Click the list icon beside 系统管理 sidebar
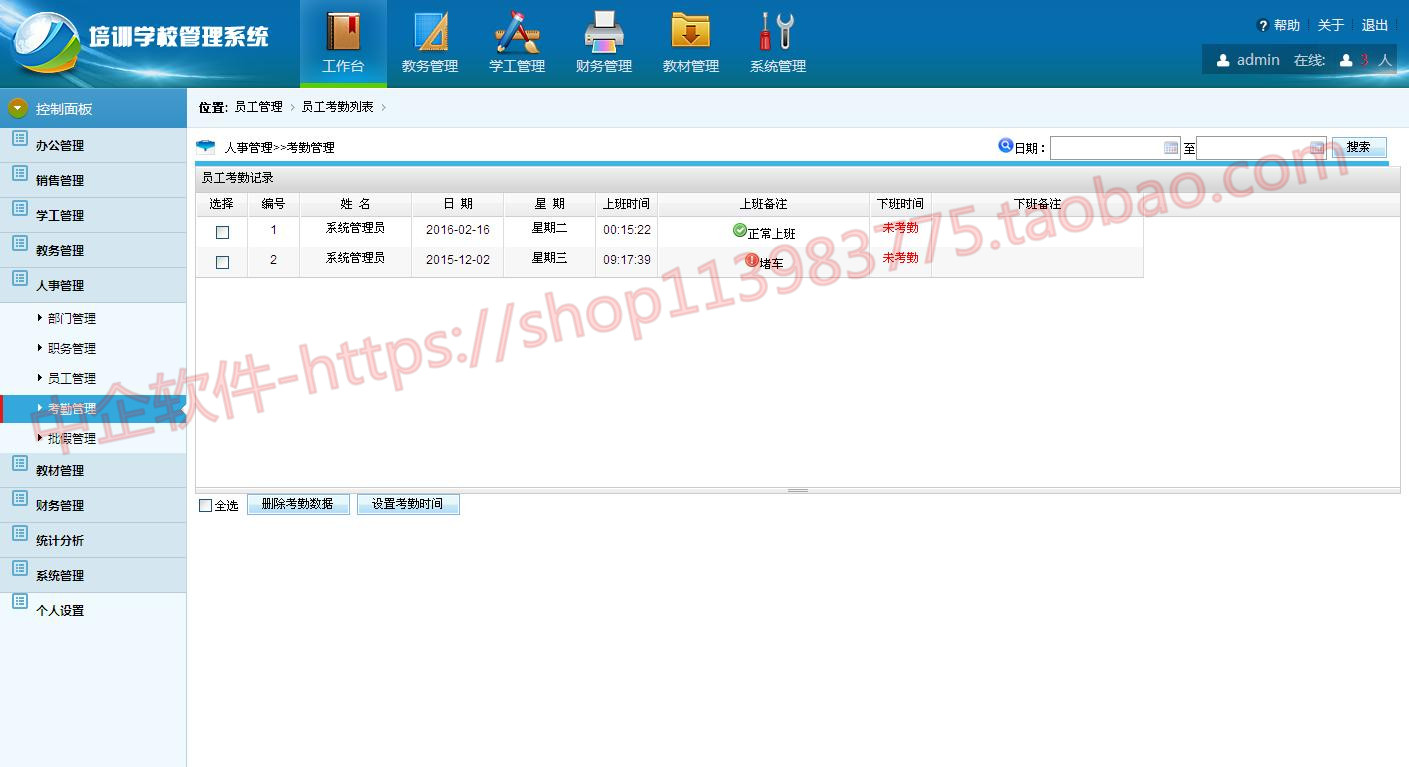This screenshot has height=767, width=1409. tap(19, 568)
